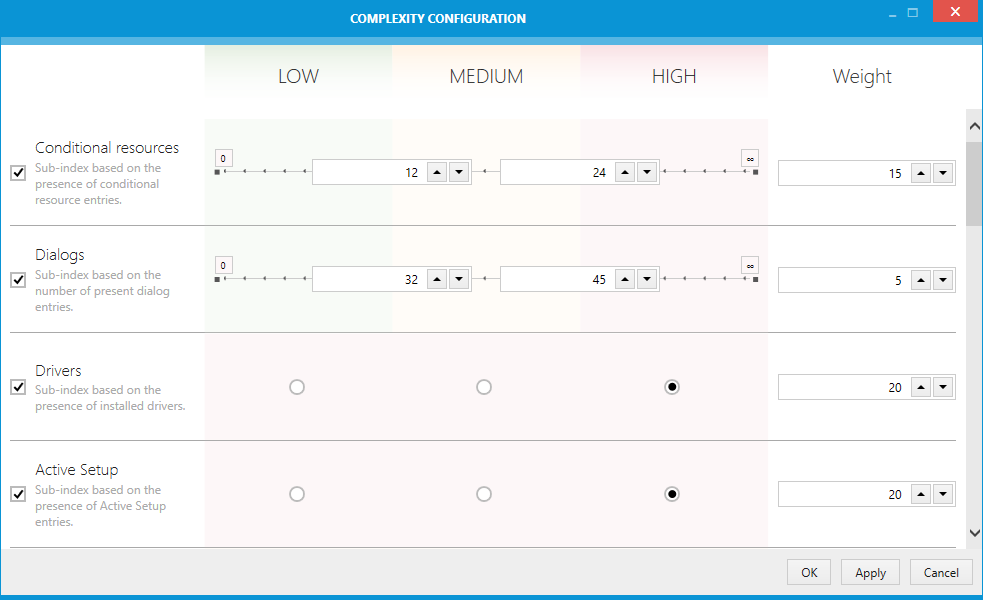Select the Medium radio button for Drivers
983x600 pixels.
[484, 387]
